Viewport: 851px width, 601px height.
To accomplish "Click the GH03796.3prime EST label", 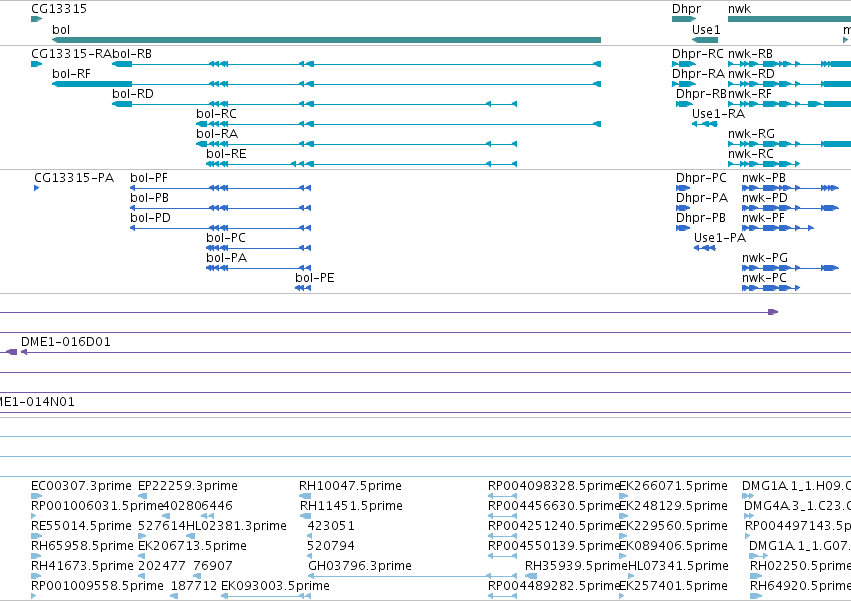I will [360, 566].
